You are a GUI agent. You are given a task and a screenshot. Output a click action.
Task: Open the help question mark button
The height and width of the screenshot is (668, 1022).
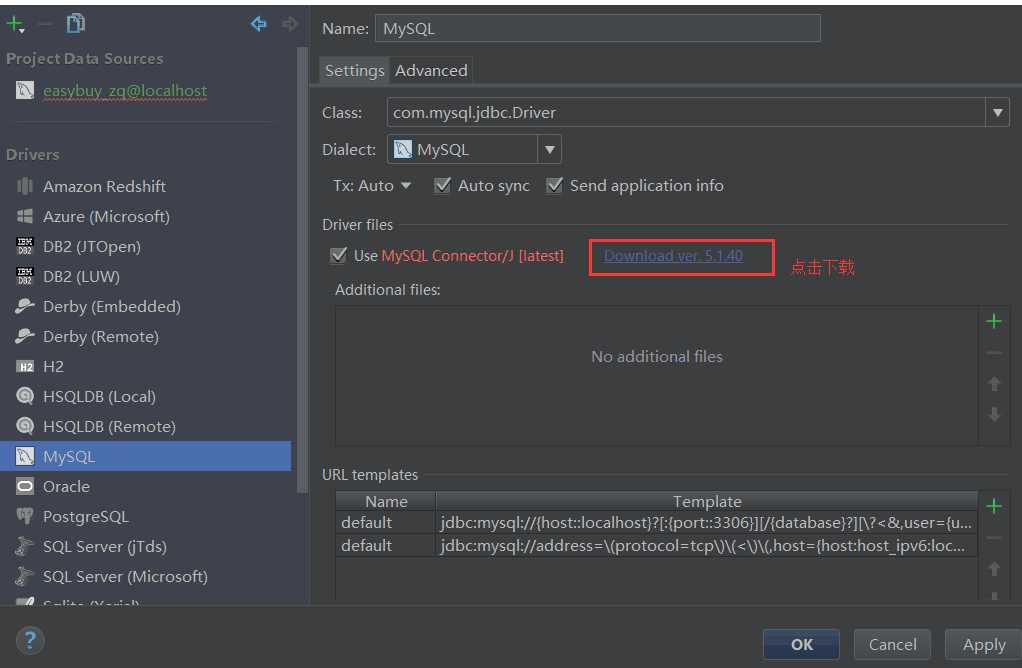click(30, 640)
